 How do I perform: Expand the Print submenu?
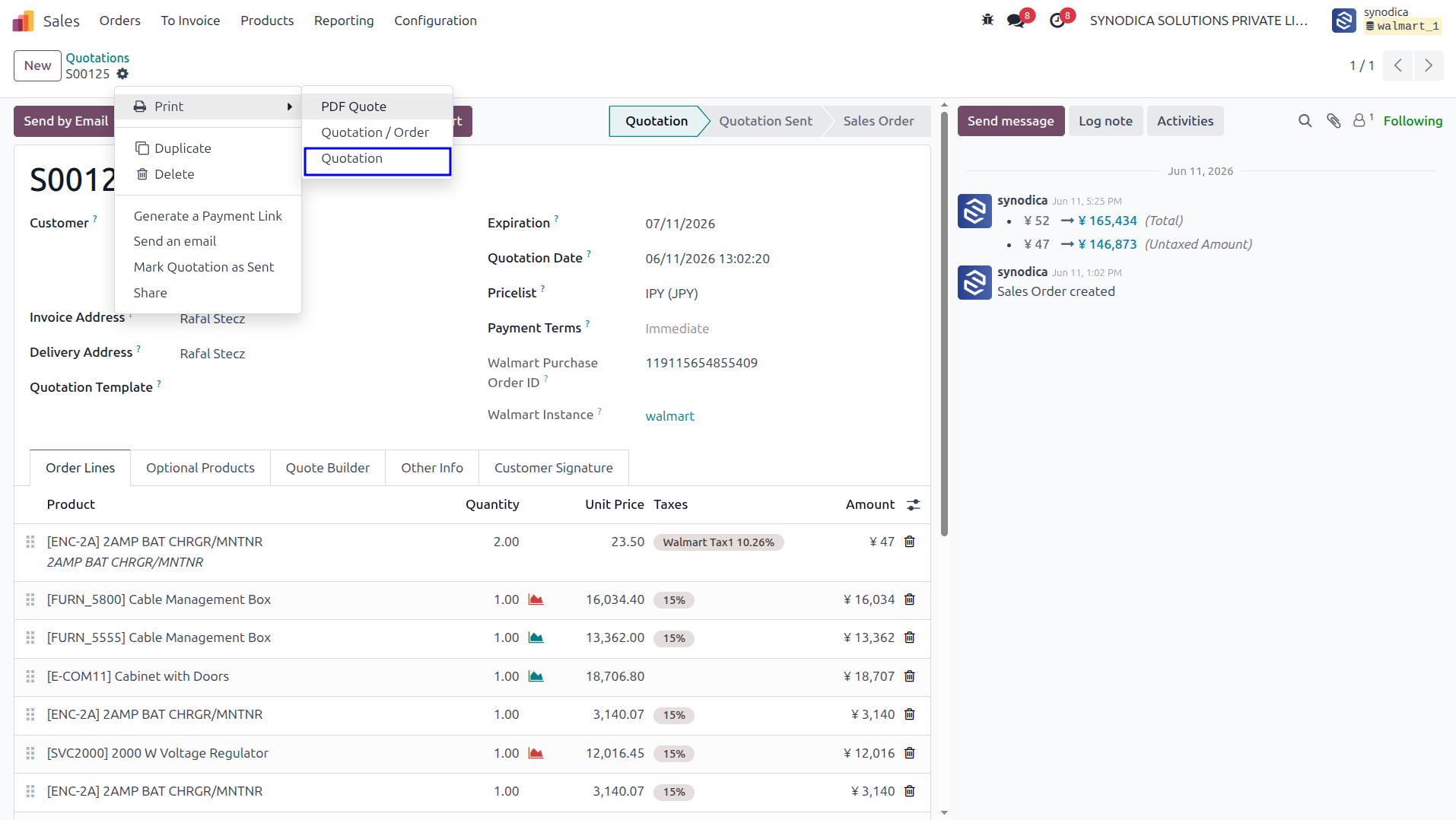(x=208, y=106)
